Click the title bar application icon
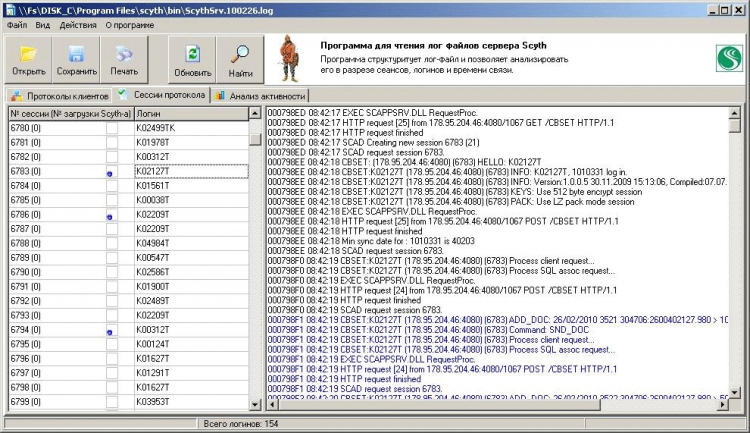This screenshot has width=750, height=433. [x=10, y=8]
